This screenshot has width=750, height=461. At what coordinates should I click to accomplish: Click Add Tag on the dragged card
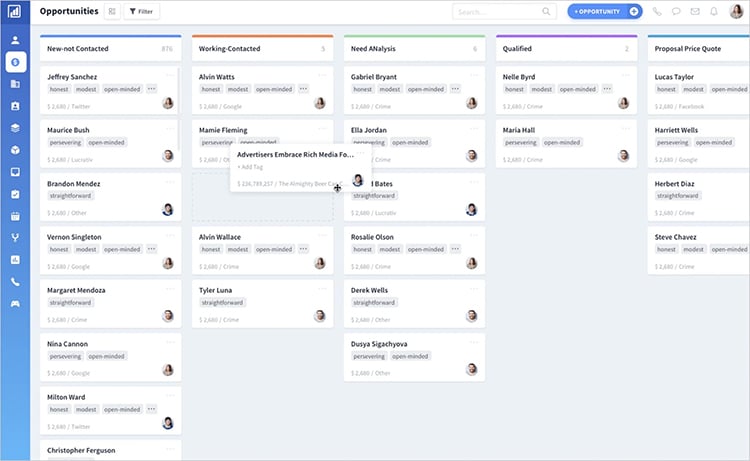[252, 167]
